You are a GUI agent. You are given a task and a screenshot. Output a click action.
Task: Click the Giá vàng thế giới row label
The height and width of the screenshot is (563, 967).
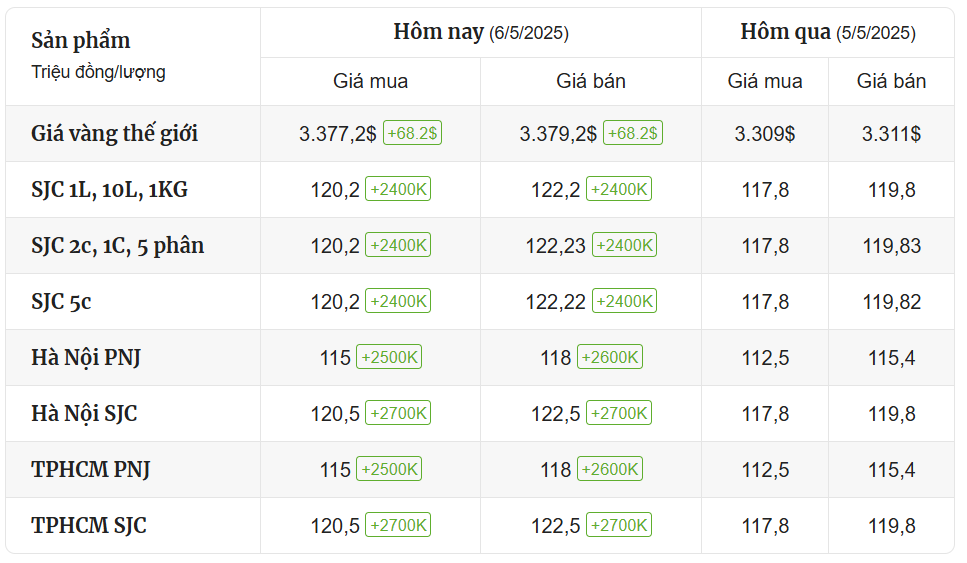114,133
